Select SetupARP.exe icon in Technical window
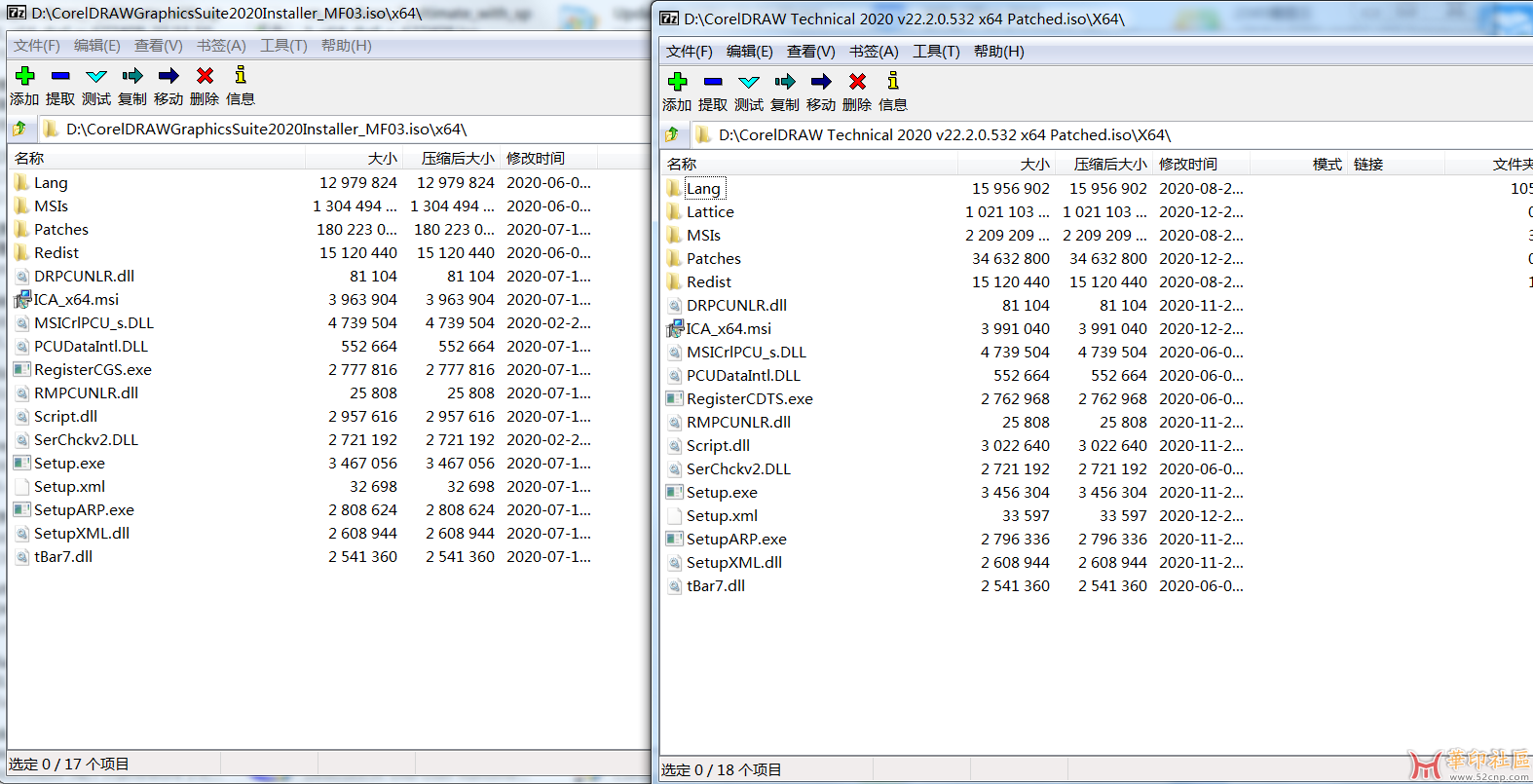This screenshot has width=1533, height=784. point(674,539)
